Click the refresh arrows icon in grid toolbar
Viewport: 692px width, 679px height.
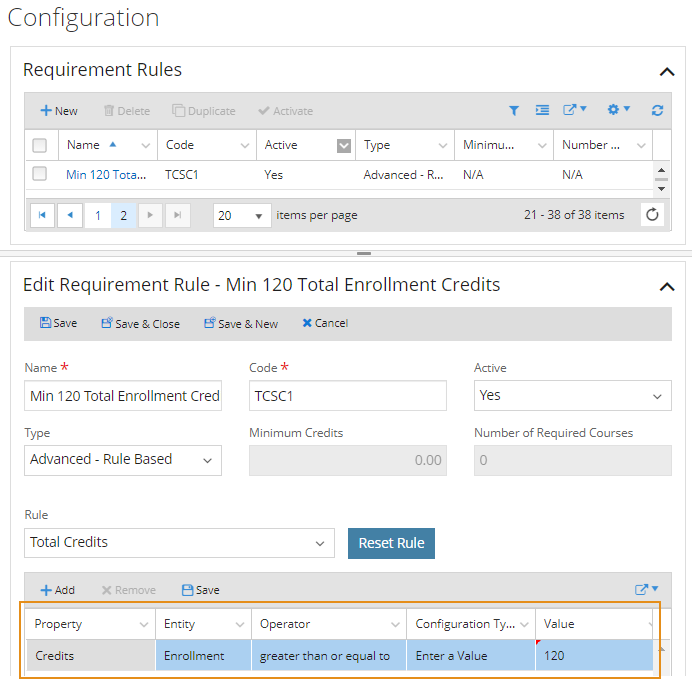[657, 110]
